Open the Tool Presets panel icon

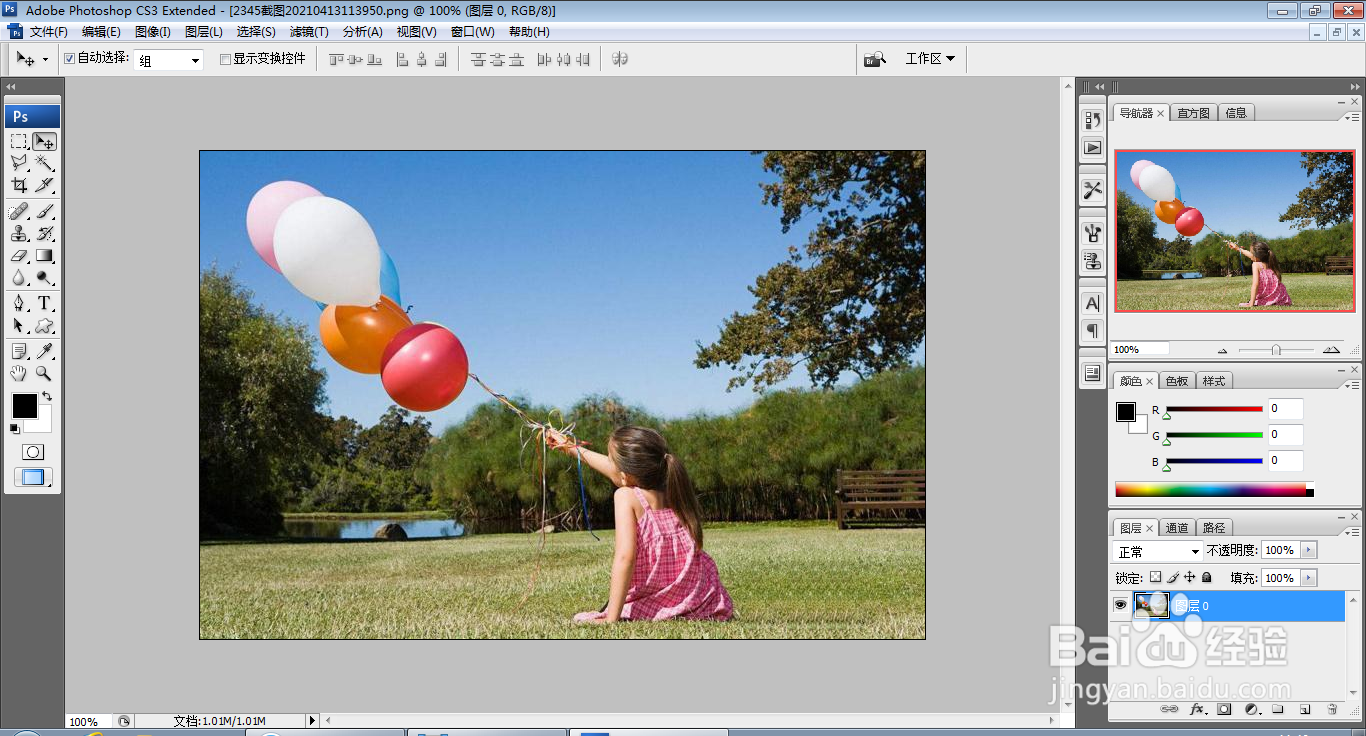tap(1092, 190)
